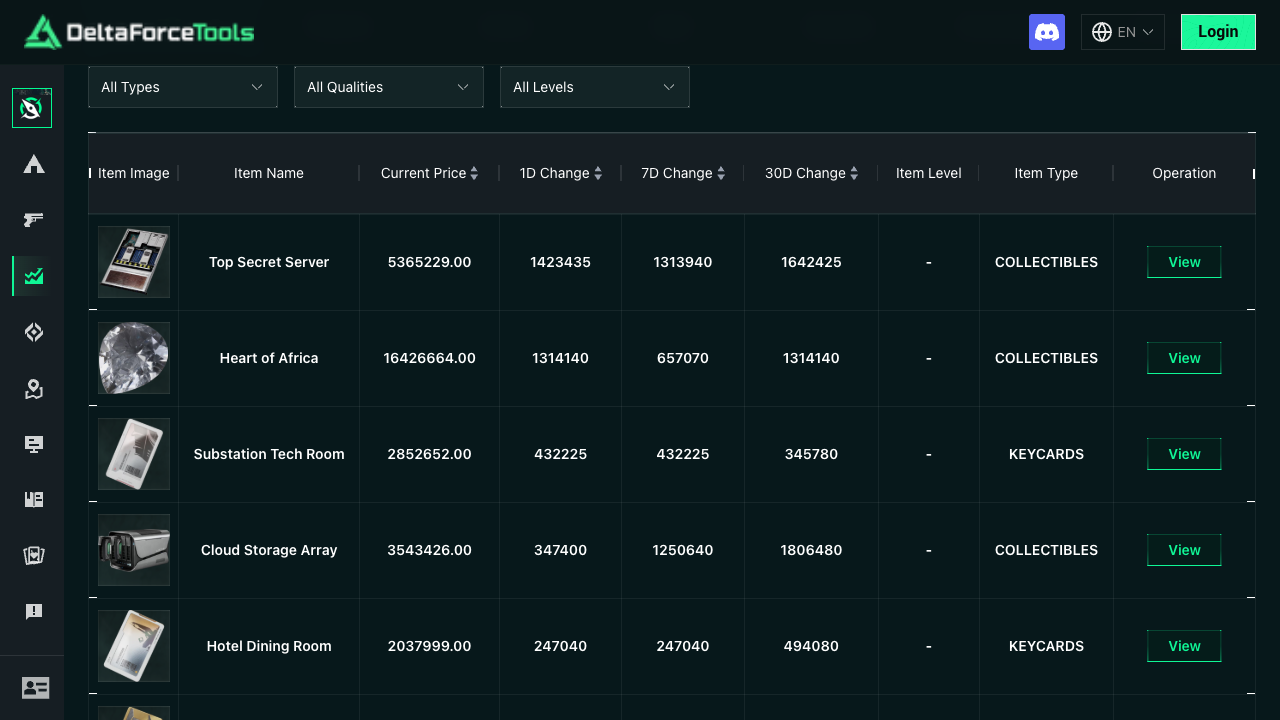Click the price 2037999.00
Image resolution: width=1280 pixels, height=720 pixels.
click(429, 646)
